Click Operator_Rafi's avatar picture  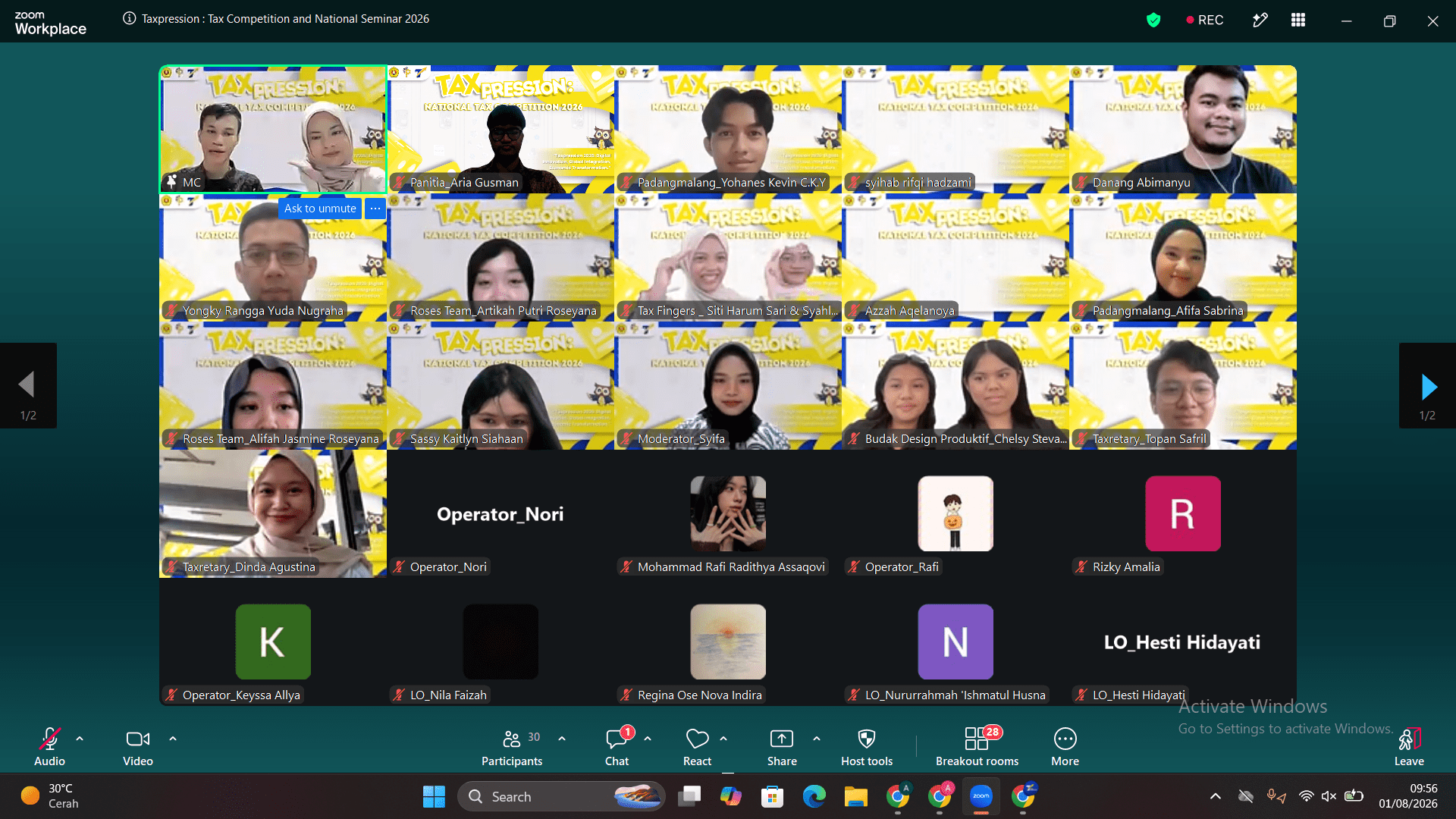click(955, 513)
